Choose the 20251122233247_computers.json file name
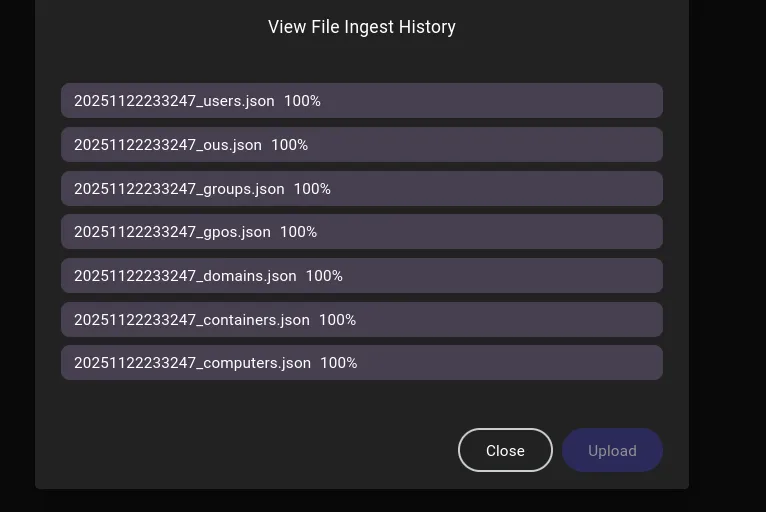This screenshot has height=512, width=766. [x=192, y=363]
